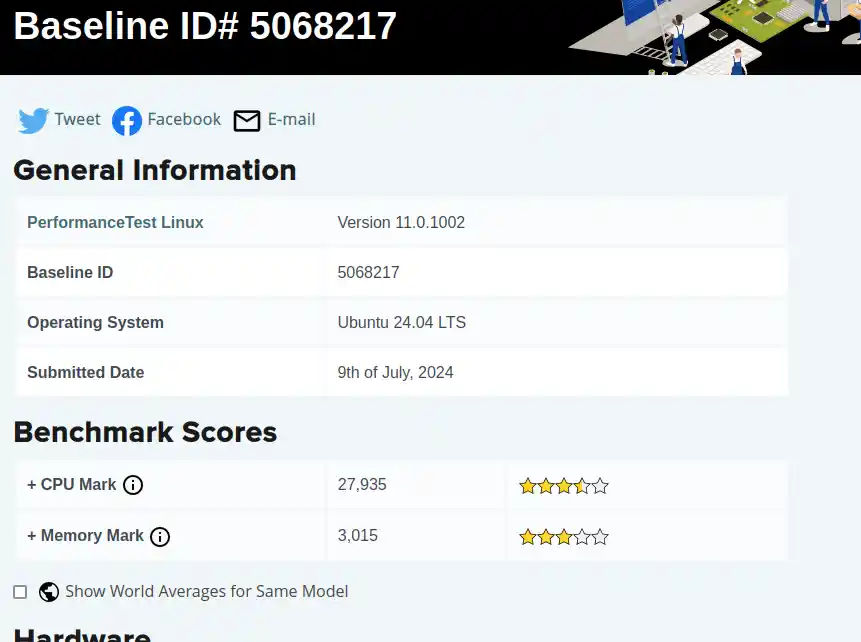
Task: Open the CPU Mark info icon
Action: click(133, 485)
